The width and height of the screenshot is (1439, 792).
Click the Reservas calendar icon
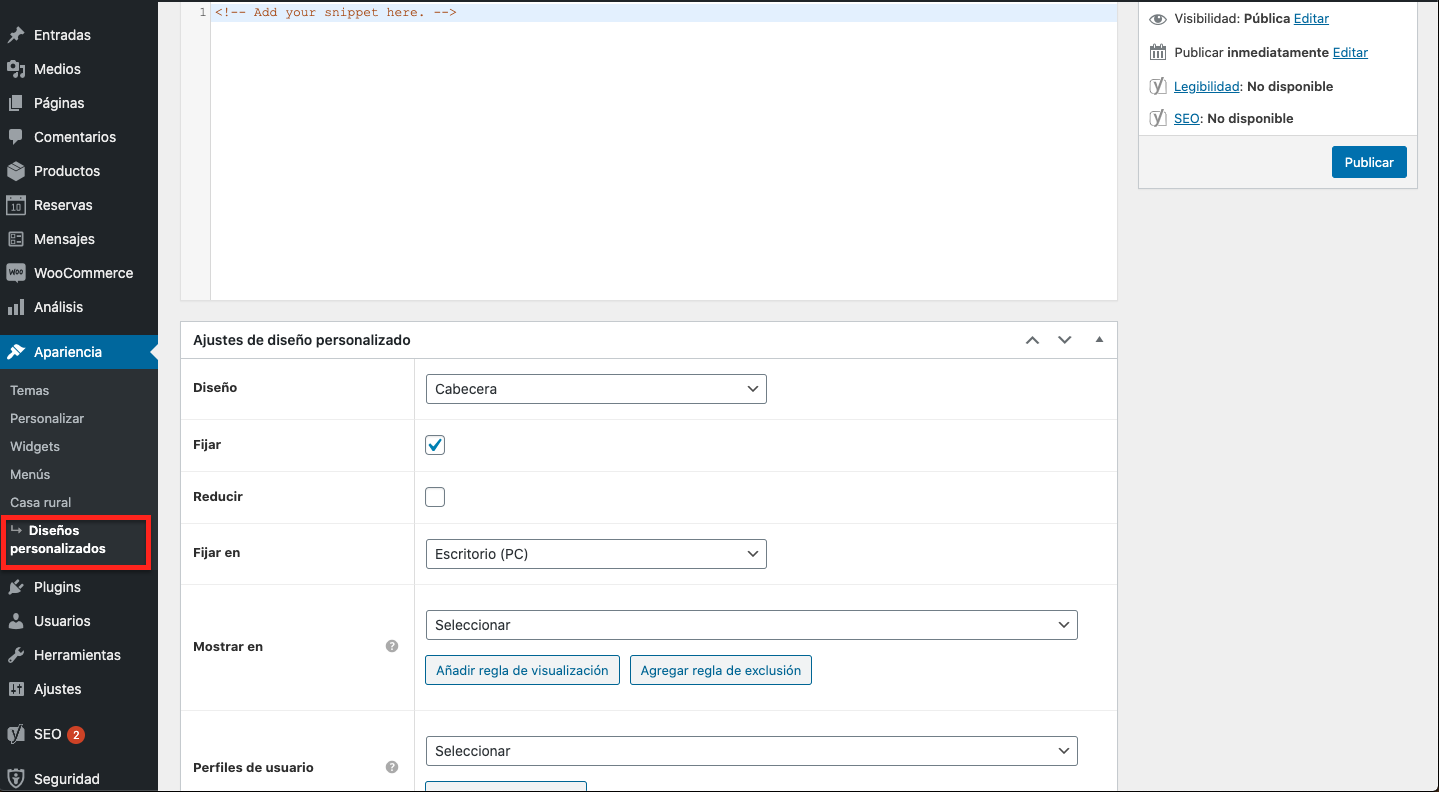(16, 205)
